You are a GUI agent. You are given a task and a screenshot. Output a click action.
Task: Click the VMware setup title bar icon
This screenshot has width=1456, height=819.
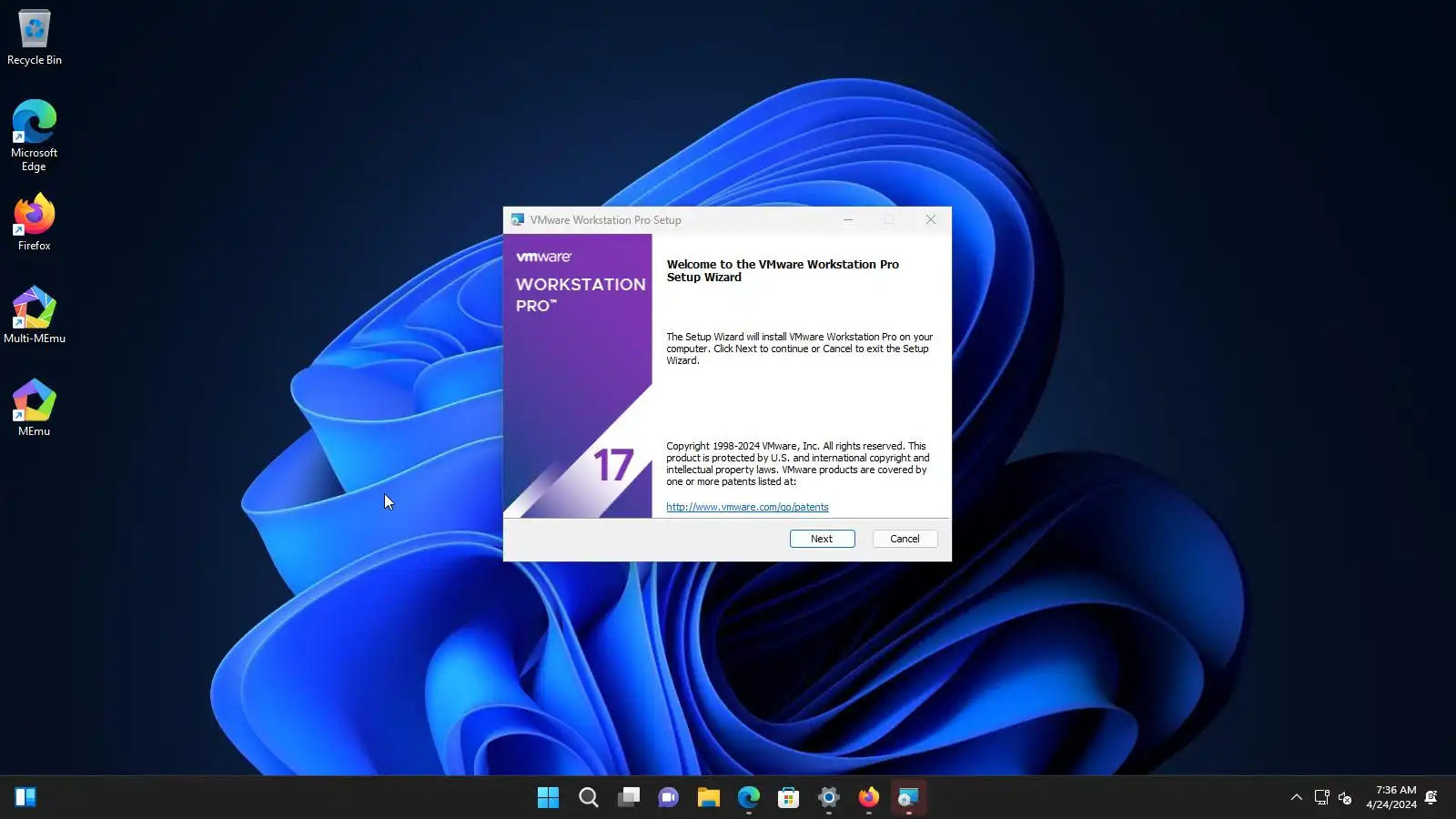517,219
